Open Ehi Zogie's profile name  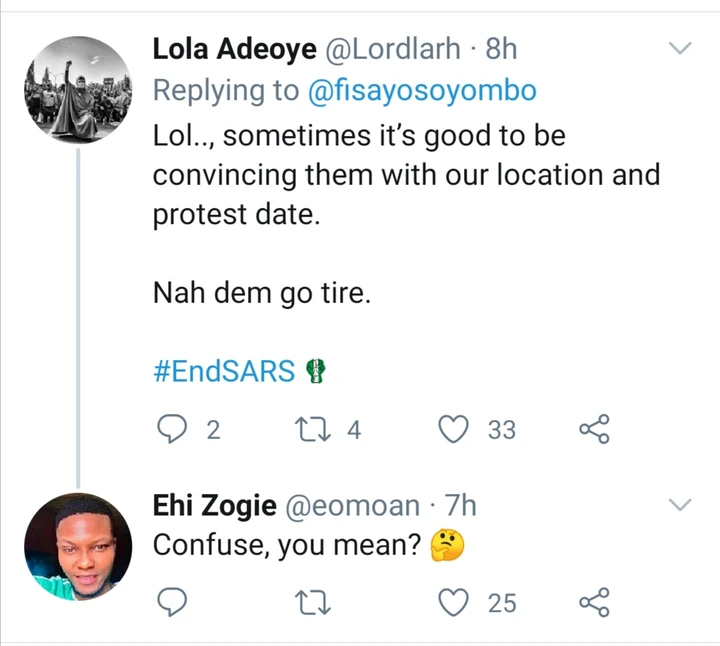pyautogui.click(x=214, y=506)
